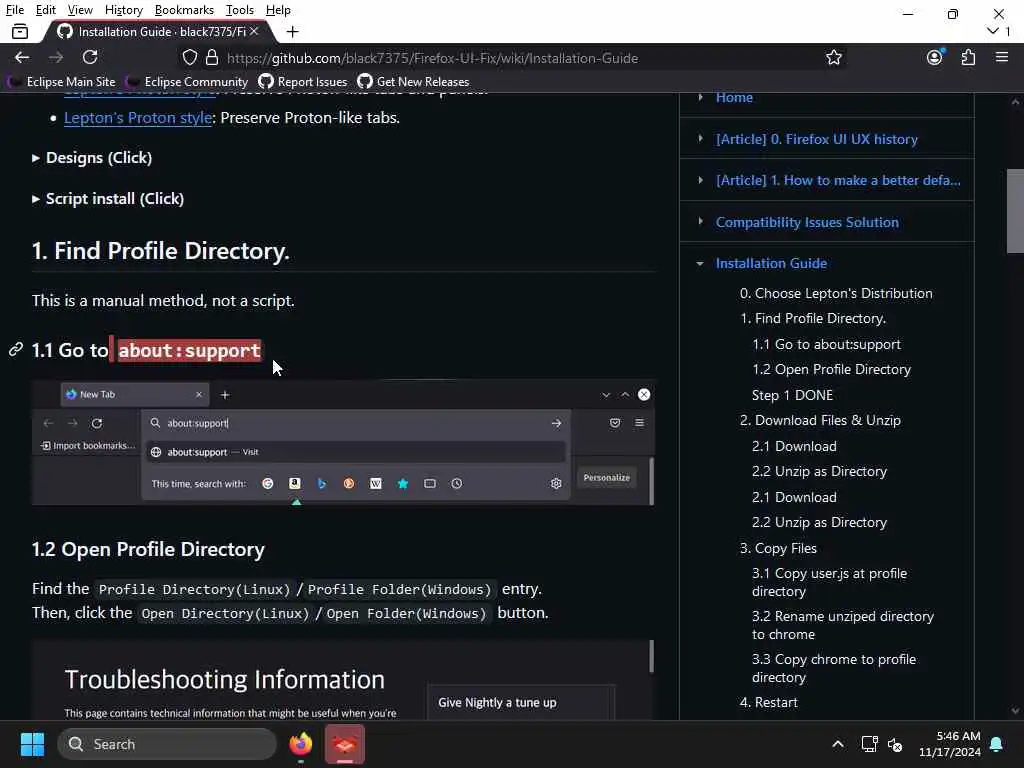Image resolution: width=1024 pixels, height=768 pixels.
Task: Jump to '0. Choose Lepton's Distribution' section
Action: 836,293
